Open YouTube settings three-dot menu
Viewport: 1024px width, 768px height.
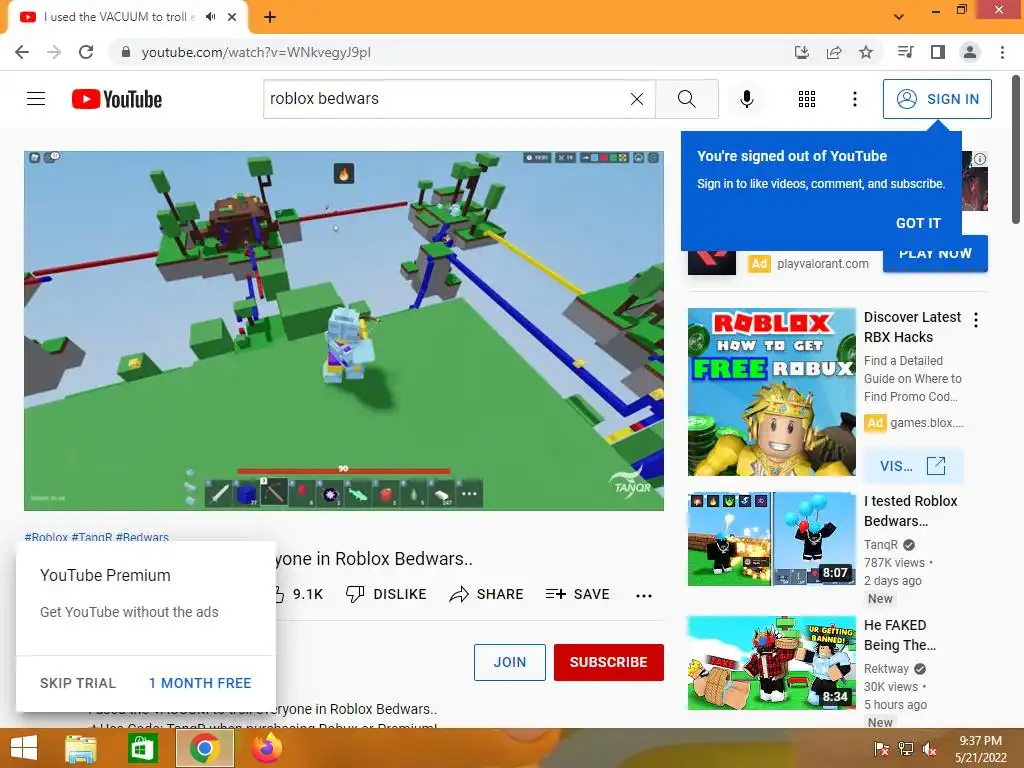tap(854, 99)
